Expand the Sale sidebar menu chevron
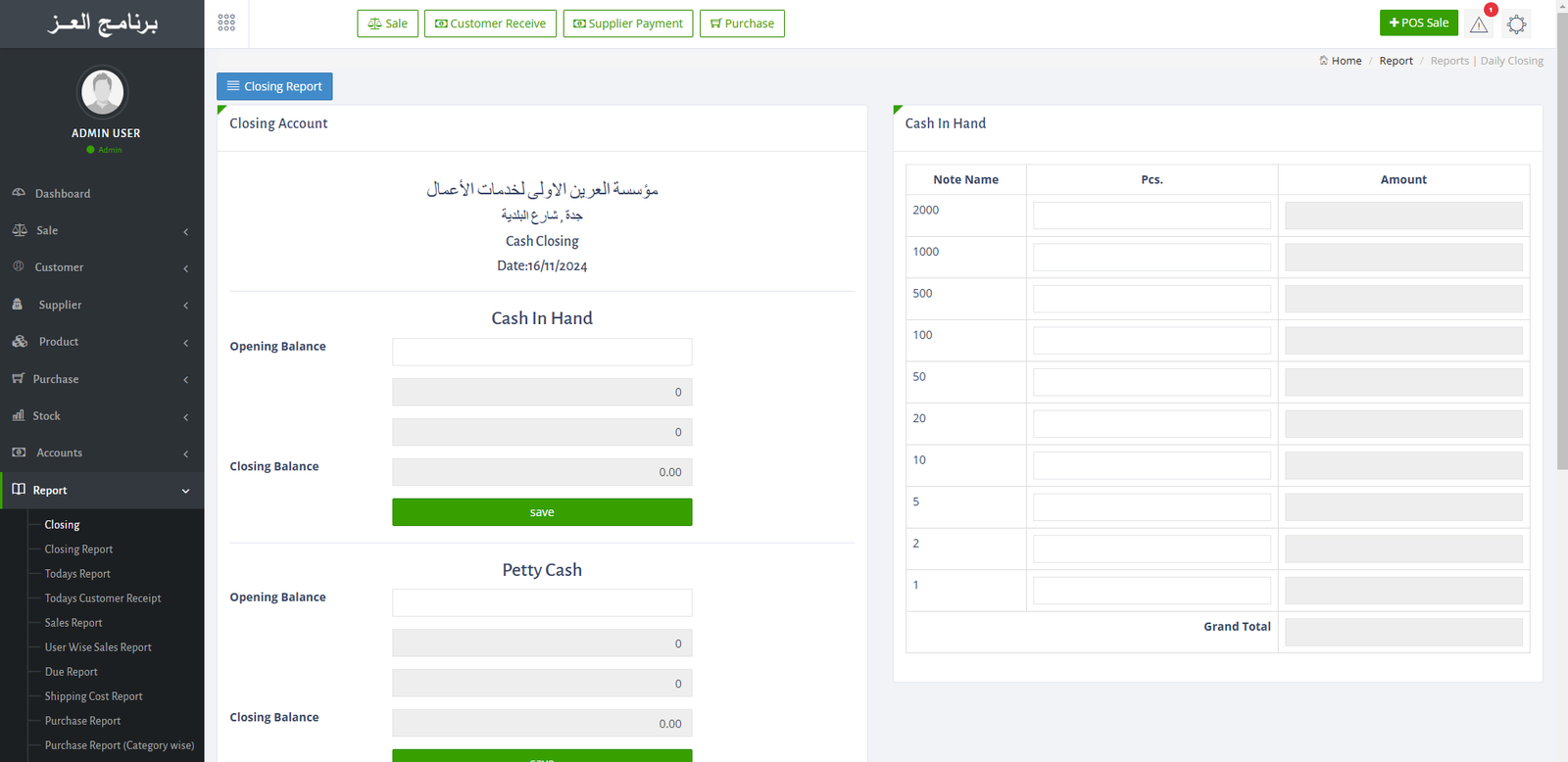1568x762 pixels. [x=186, y=231]
